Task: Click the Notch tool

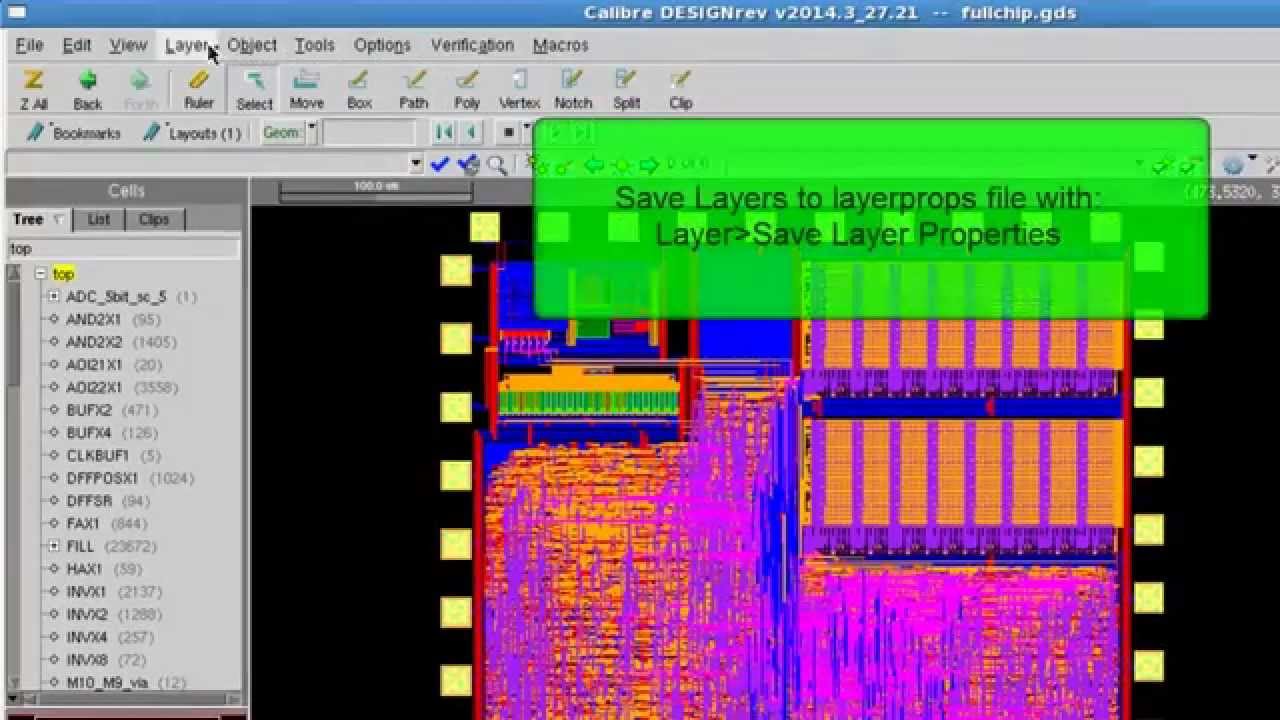Action: [573, 89]
